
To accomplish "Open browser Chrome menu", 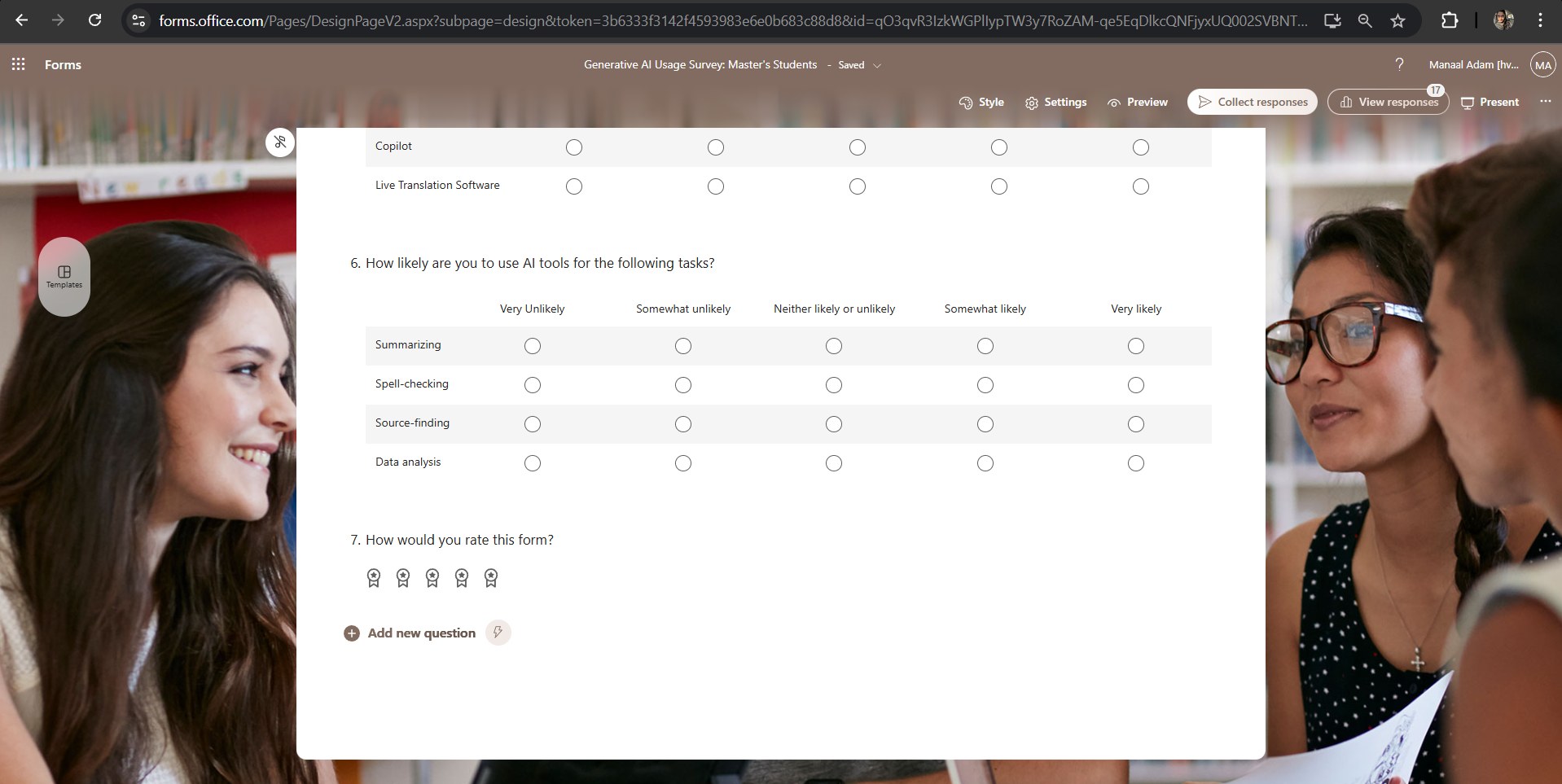I will click(x=1541, y=20).
